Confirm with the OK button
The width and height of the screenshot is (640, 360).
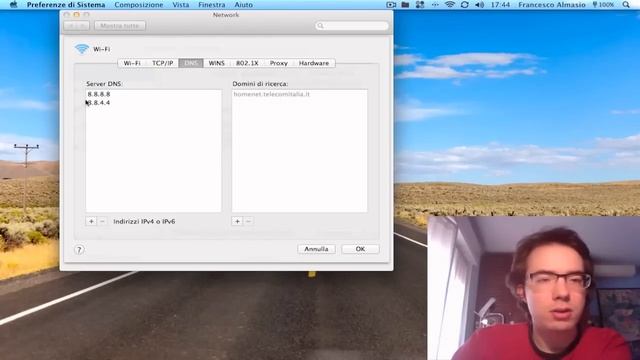point(360,249)
